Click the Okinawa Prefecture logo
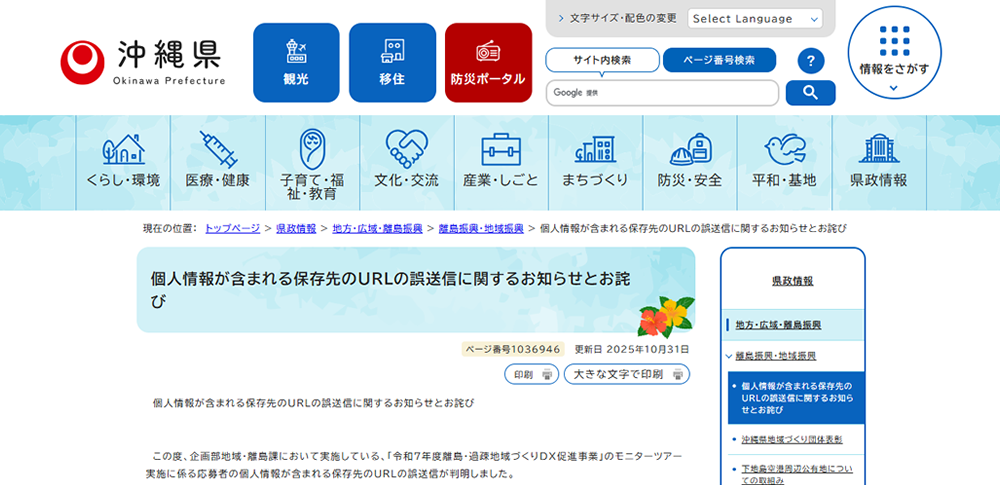The image size is (1000, 485). 142,62
